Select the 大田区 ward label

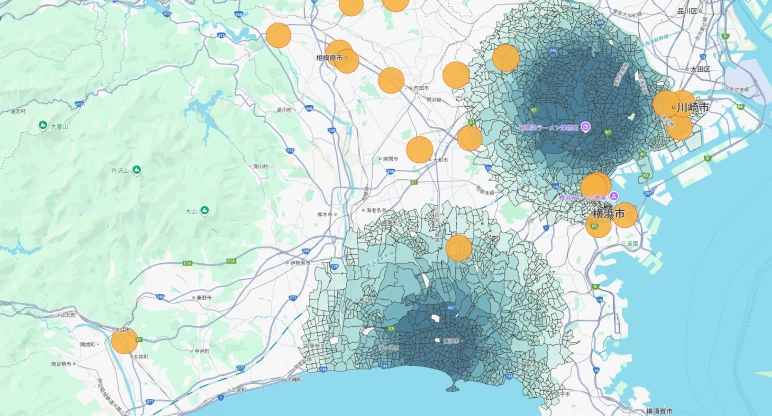pyautogui.click(x=699, y=69)
